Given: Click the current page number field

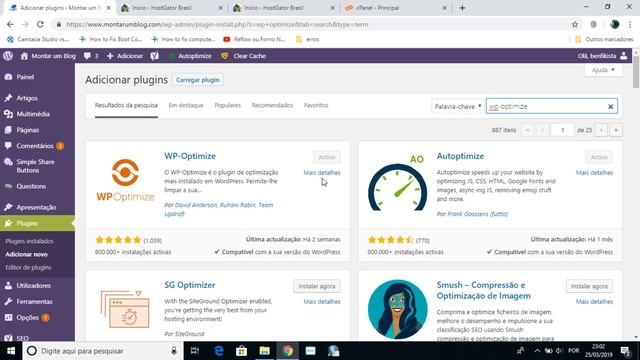Looking at the screenshot, I should point(562,130).
